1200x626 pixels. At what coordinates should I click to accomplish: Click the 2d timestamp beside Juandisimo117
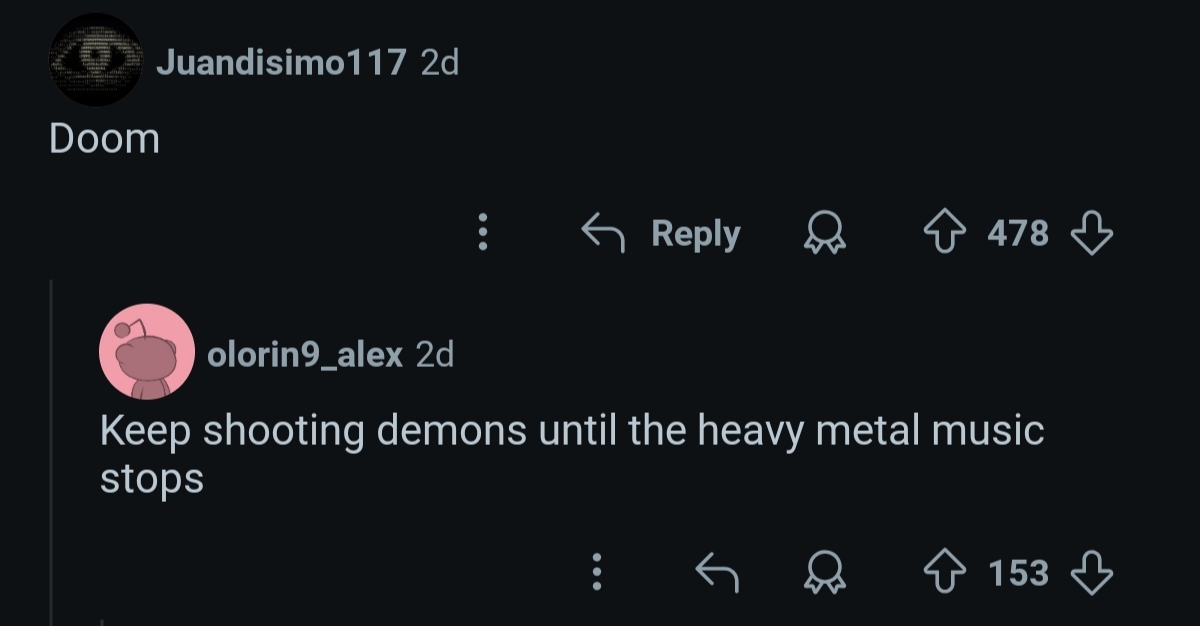439,63
